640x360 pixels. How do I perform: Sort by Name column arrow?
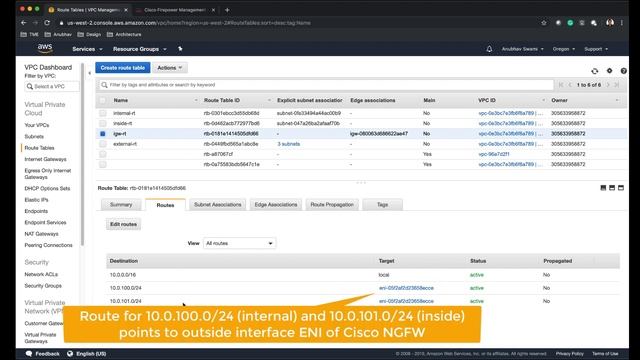click(x=196, y=100)
